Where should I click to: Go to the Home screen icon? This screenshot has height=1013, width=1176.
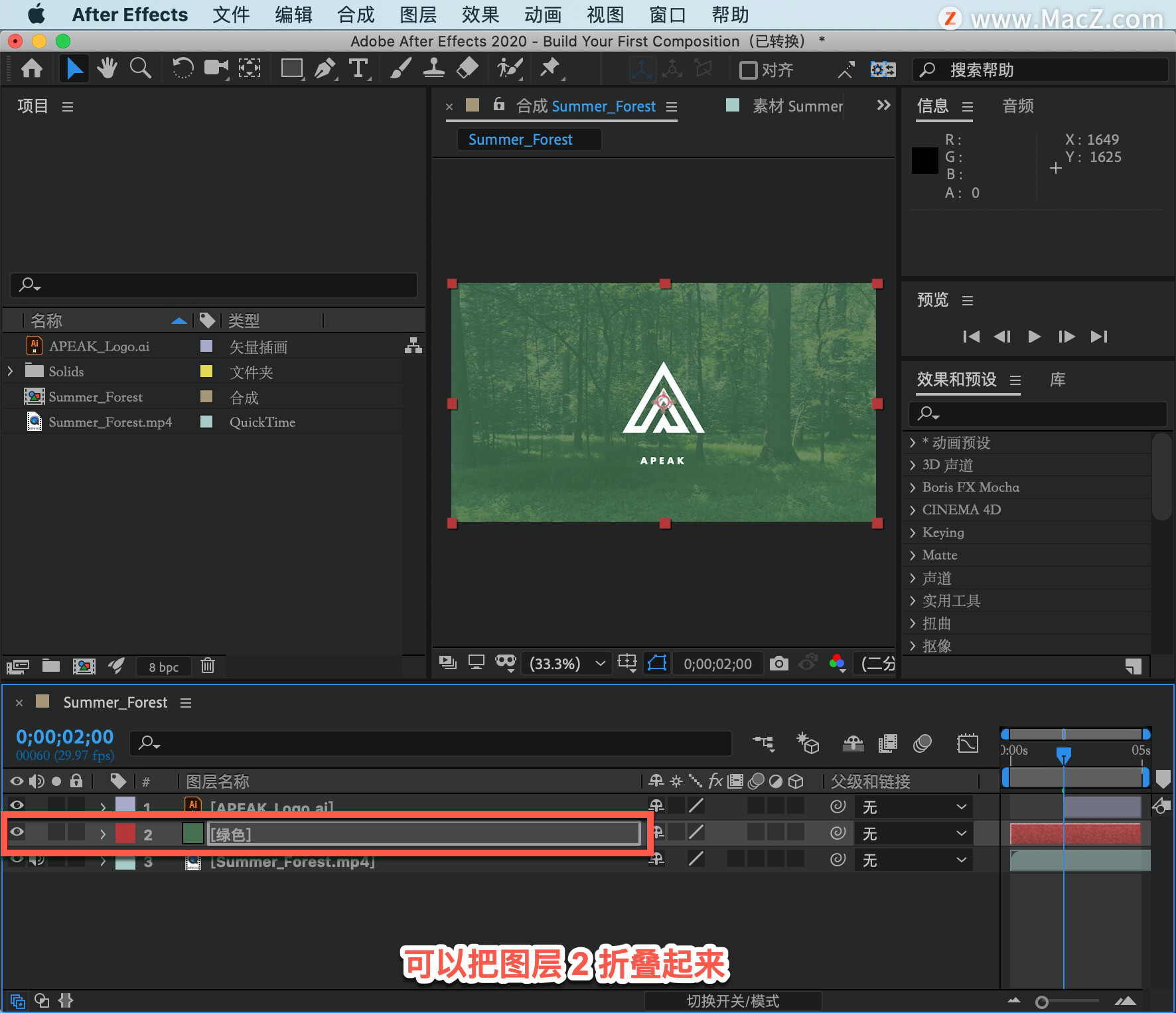[x=32, y=69]
